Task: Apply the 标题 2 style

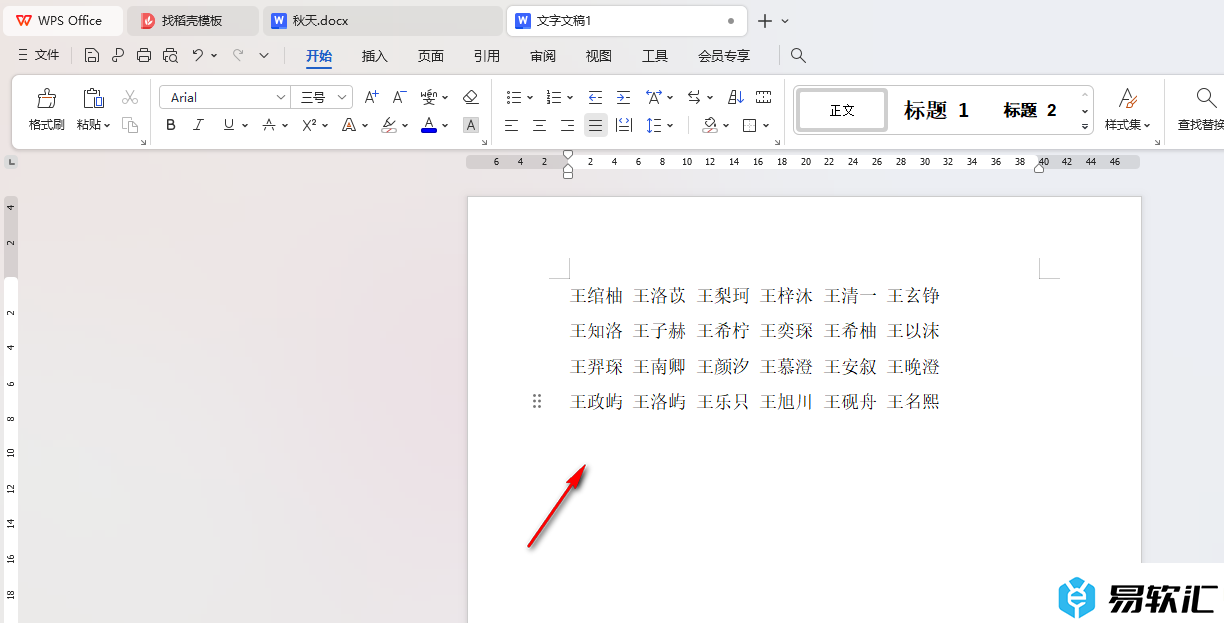Action: click(x=1030, y=110)
